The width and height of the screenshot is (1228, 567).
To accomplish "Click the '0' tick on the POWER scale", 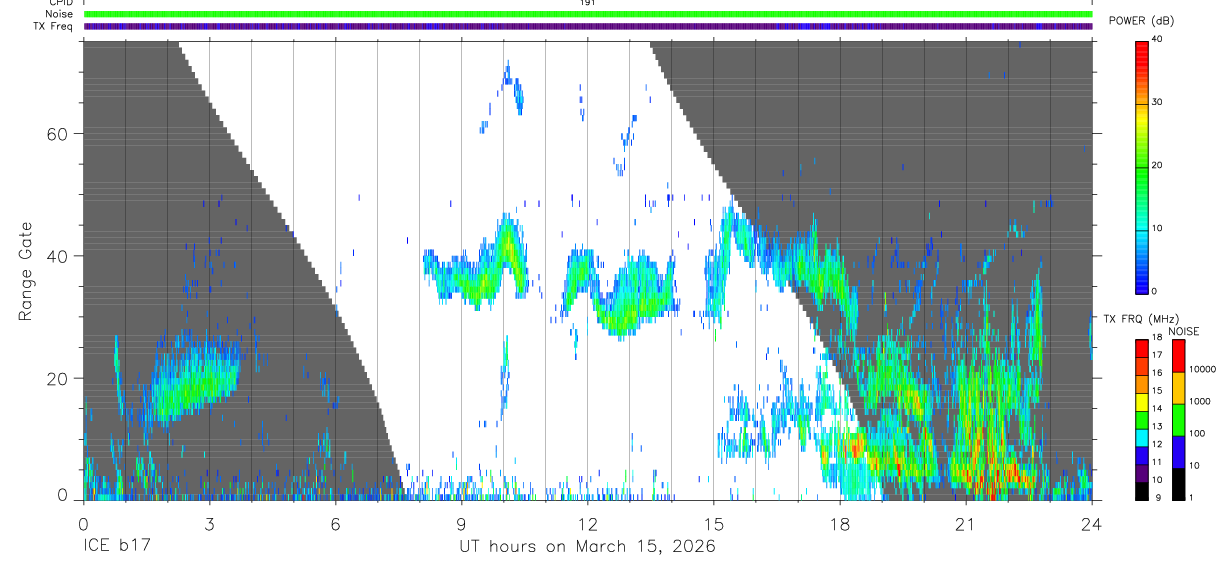I will (x=1156, y=291).
